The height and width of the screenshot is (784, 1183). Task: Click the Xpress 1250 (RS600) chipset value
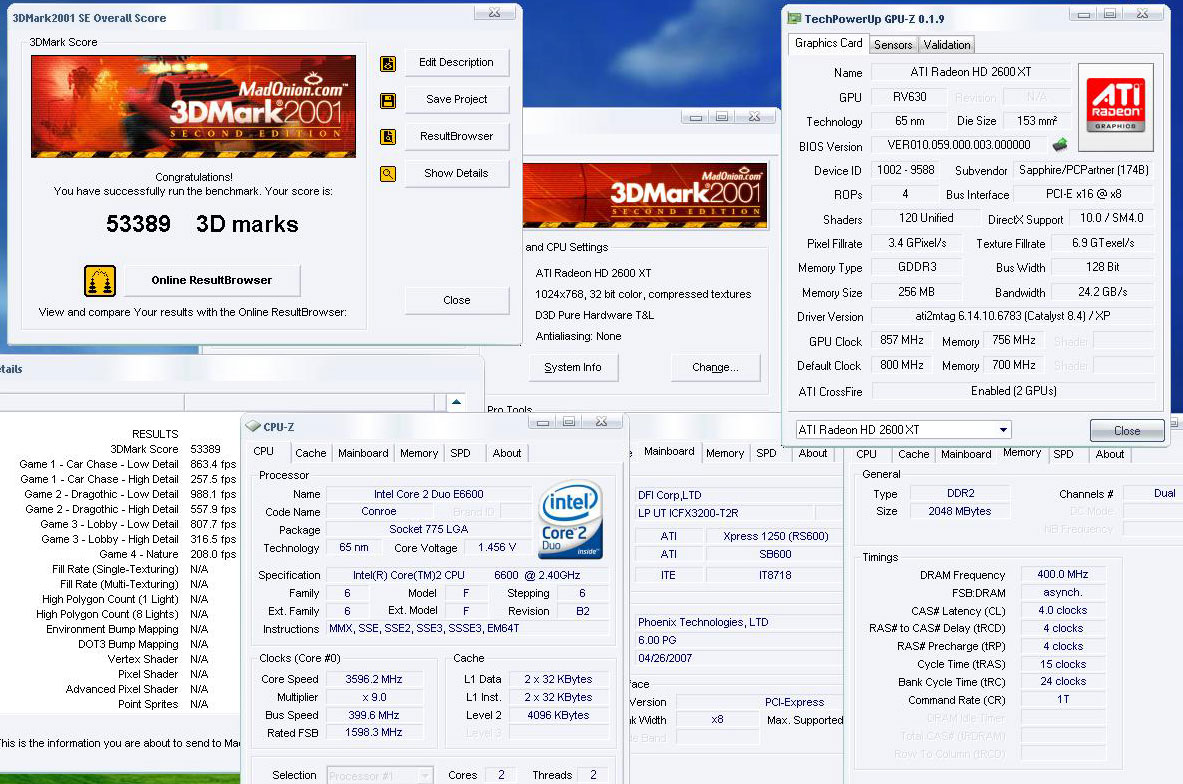[x=776, y=537]
